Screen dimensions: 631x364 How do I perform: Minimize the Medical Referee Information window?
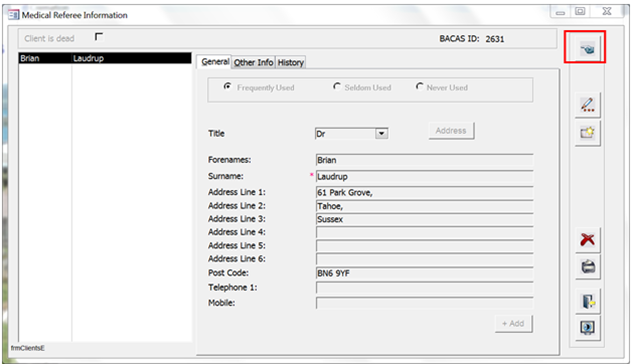[x=561, y=12]
